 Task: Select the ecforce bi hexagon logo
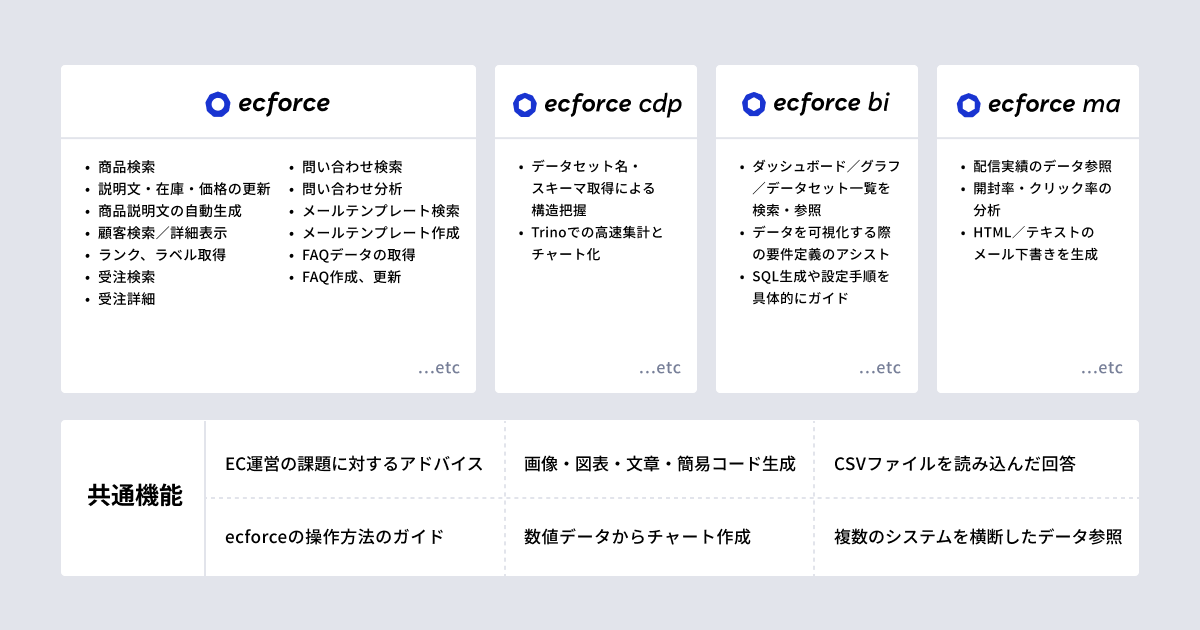click(x=754, y=104)
